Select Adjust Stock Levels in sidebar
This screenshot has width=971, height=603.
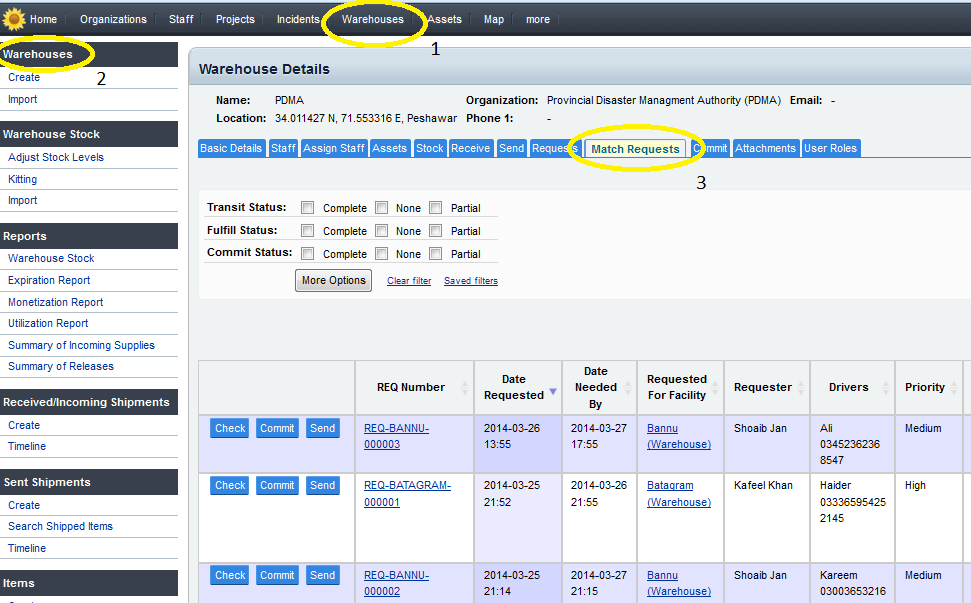click(x=56, y=157)
